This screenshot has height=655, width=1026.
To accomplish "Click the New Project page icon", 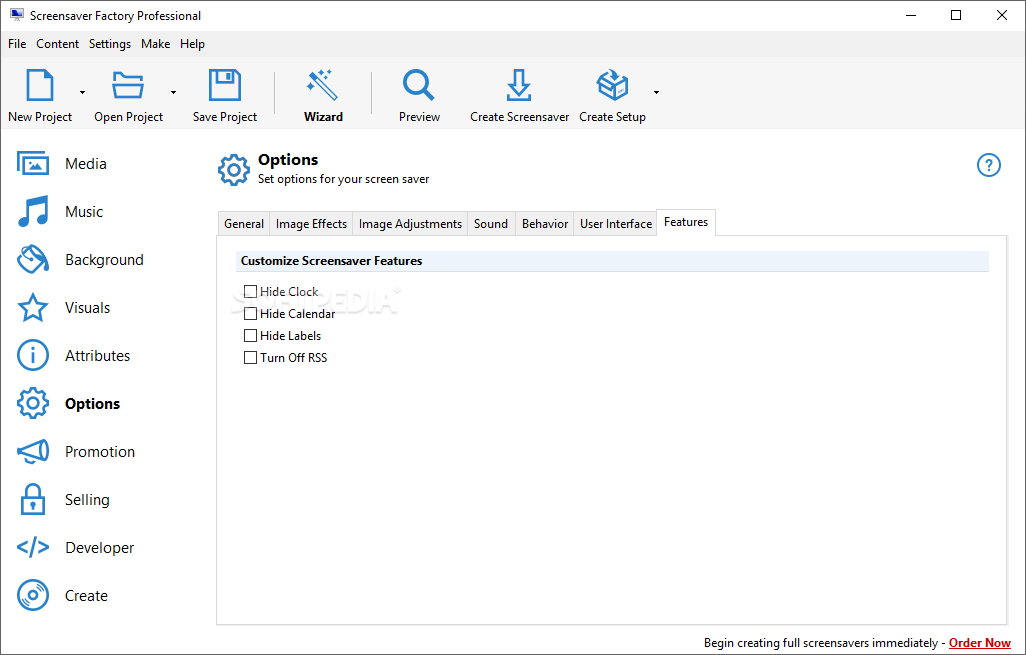I will tap(40, 85).
